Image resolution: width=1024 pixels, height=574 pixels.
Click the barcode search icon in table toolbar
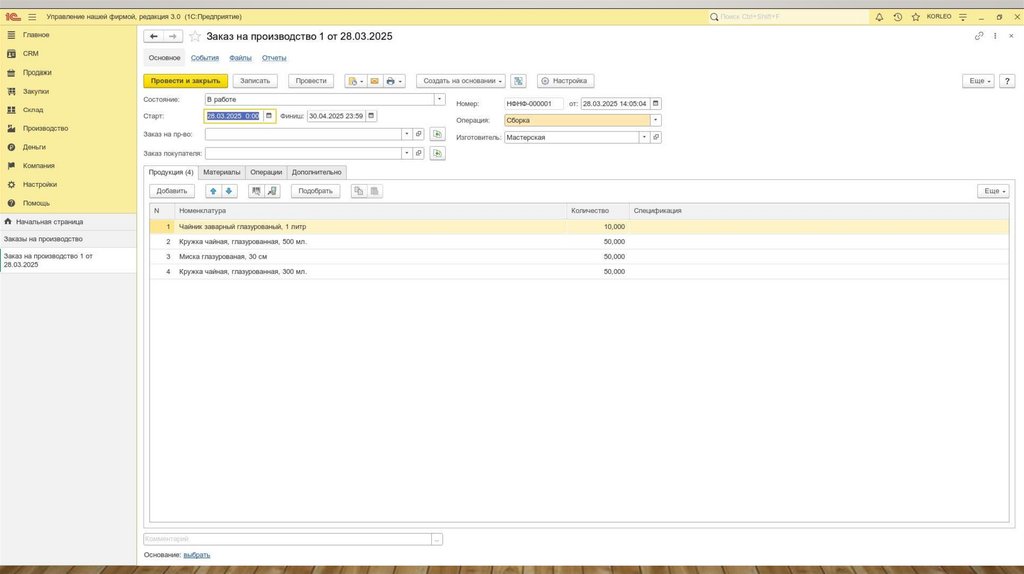(x=256, y=191)
